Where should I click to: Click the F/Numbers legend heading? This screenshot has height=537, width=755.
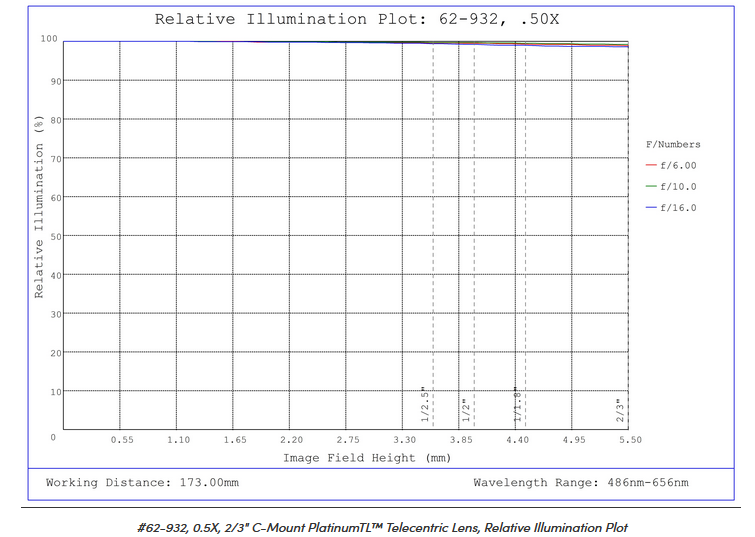point(673,145)
